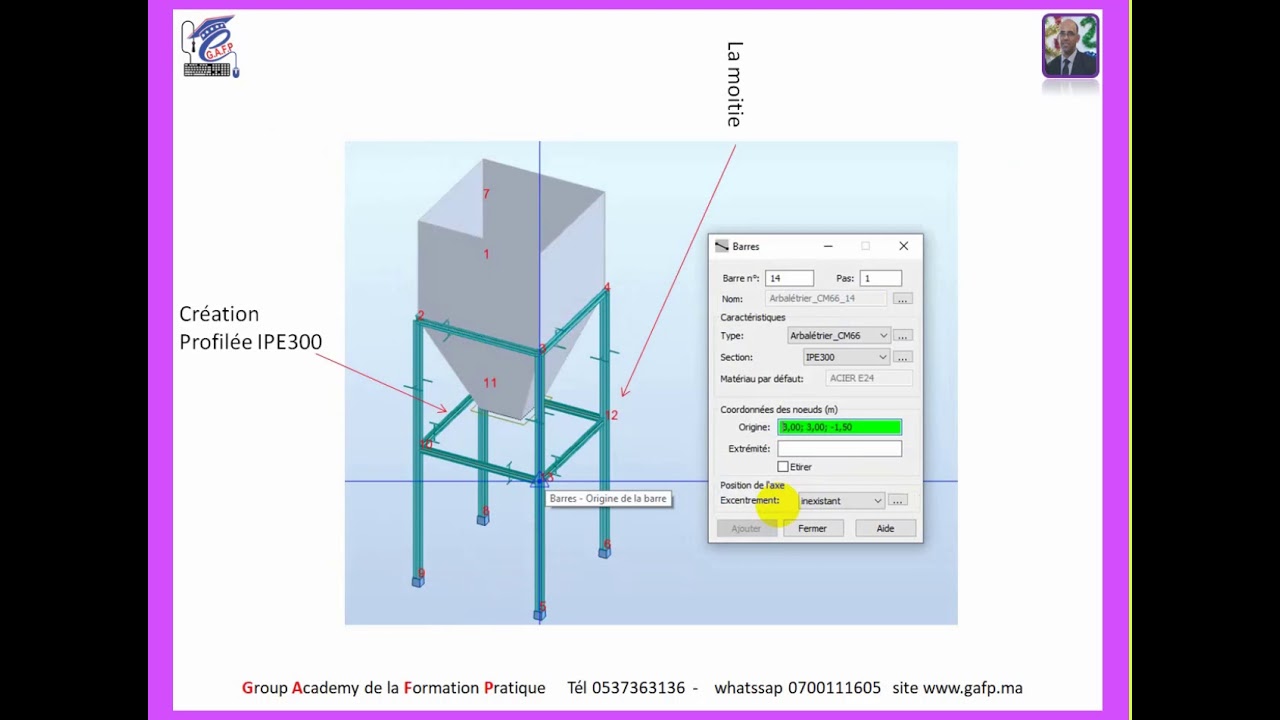Image resolution: width=1280 pixels, height=720 pixels.
Task: Select node 13 in the 3D view
Action: [x=547, y=478]
